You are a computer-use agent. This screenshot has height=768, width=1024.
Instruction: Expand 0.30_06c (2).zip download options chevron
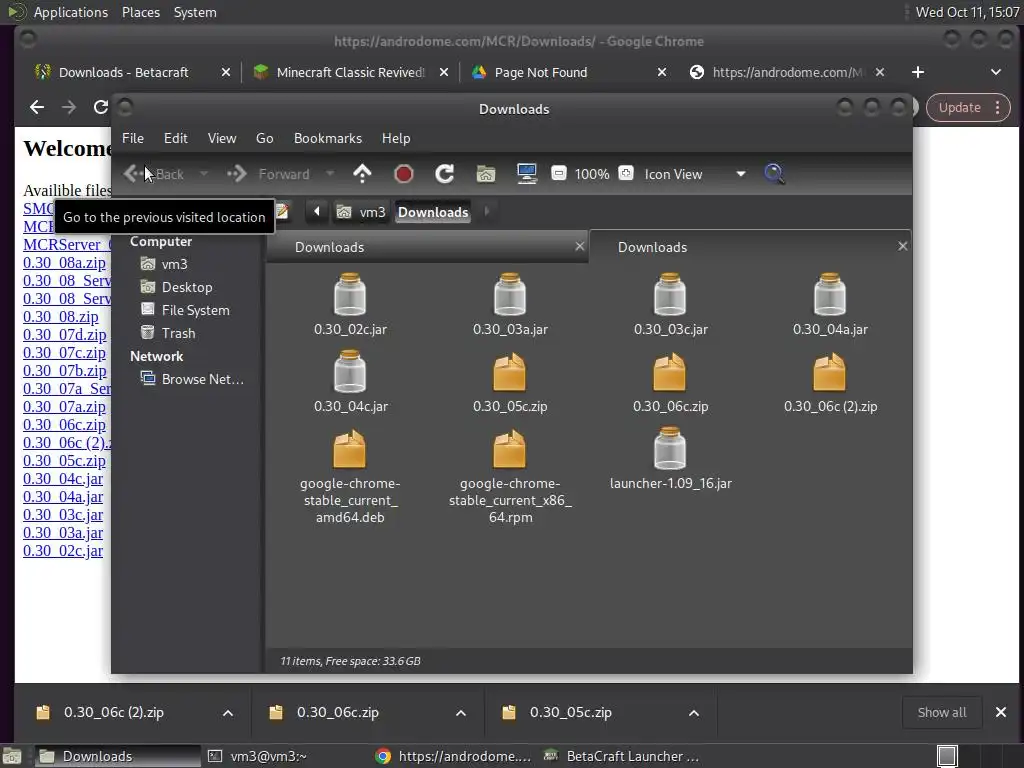click(x=228, y=713)
